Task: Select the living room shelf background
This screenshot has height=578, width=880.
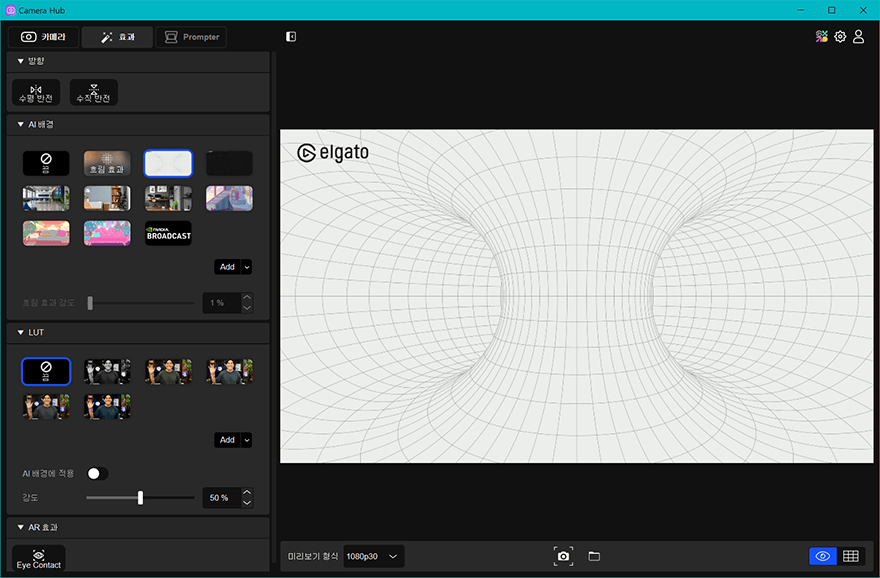Action: (x=107, y=198)
